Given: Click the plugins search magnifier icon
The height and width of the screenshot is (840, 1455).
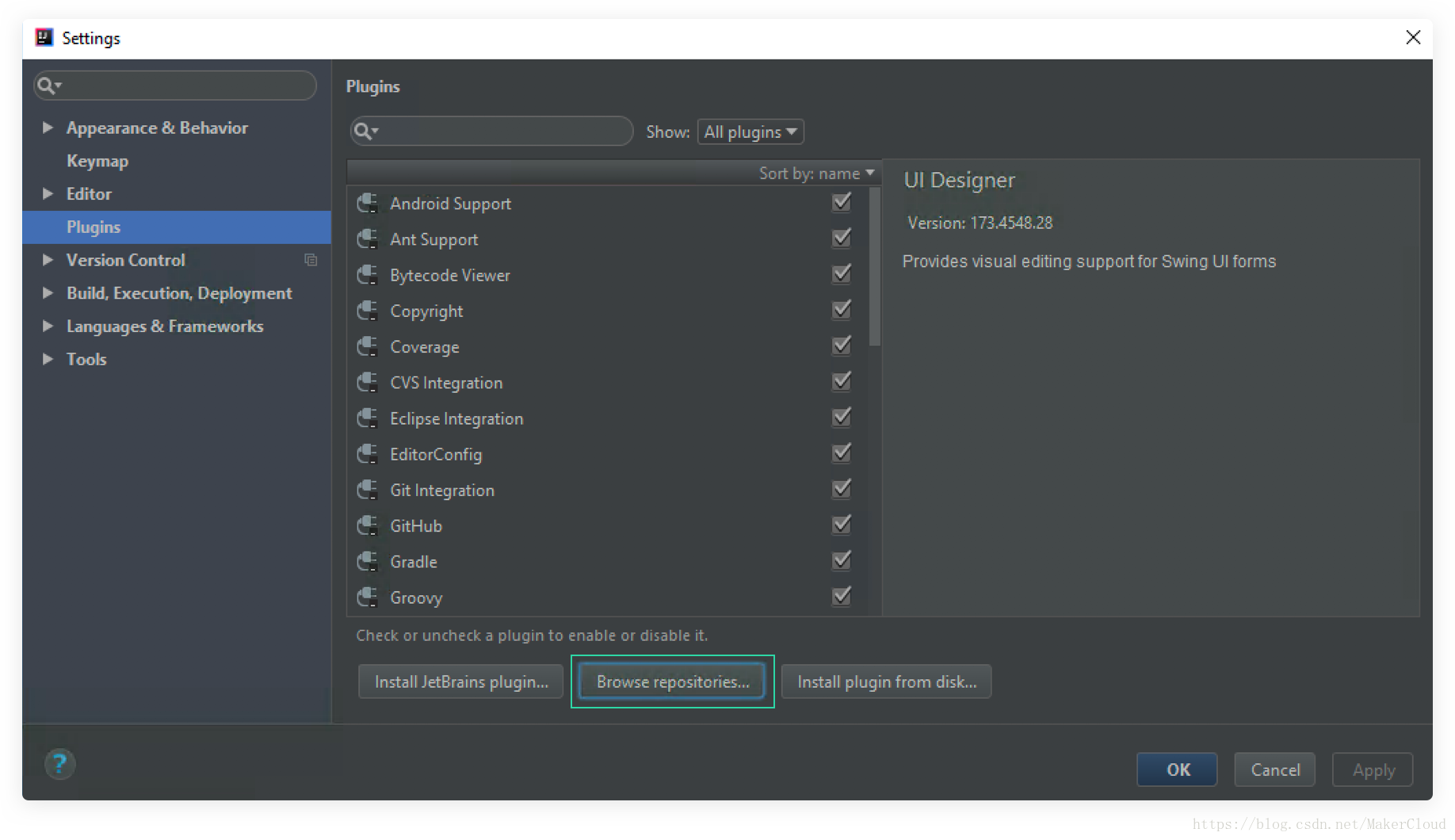Looking at the screenshot, I should click(365, 131).
